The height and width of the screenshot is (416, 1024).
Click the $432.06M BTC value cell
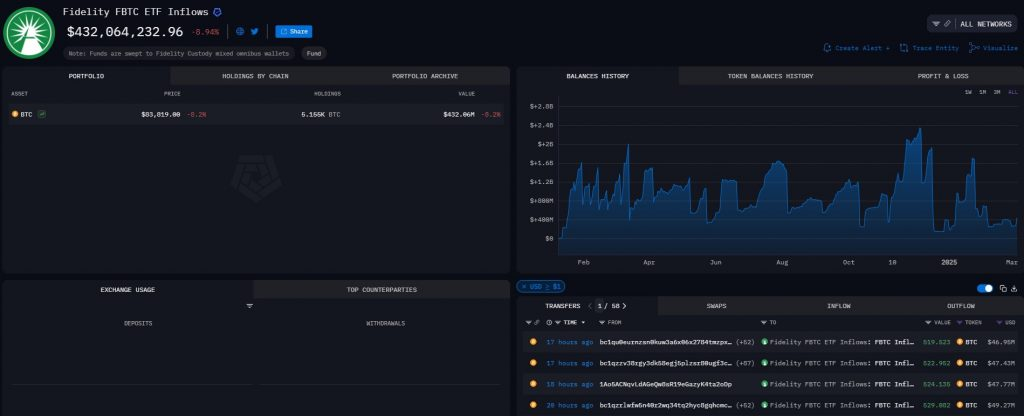[459, 114]
